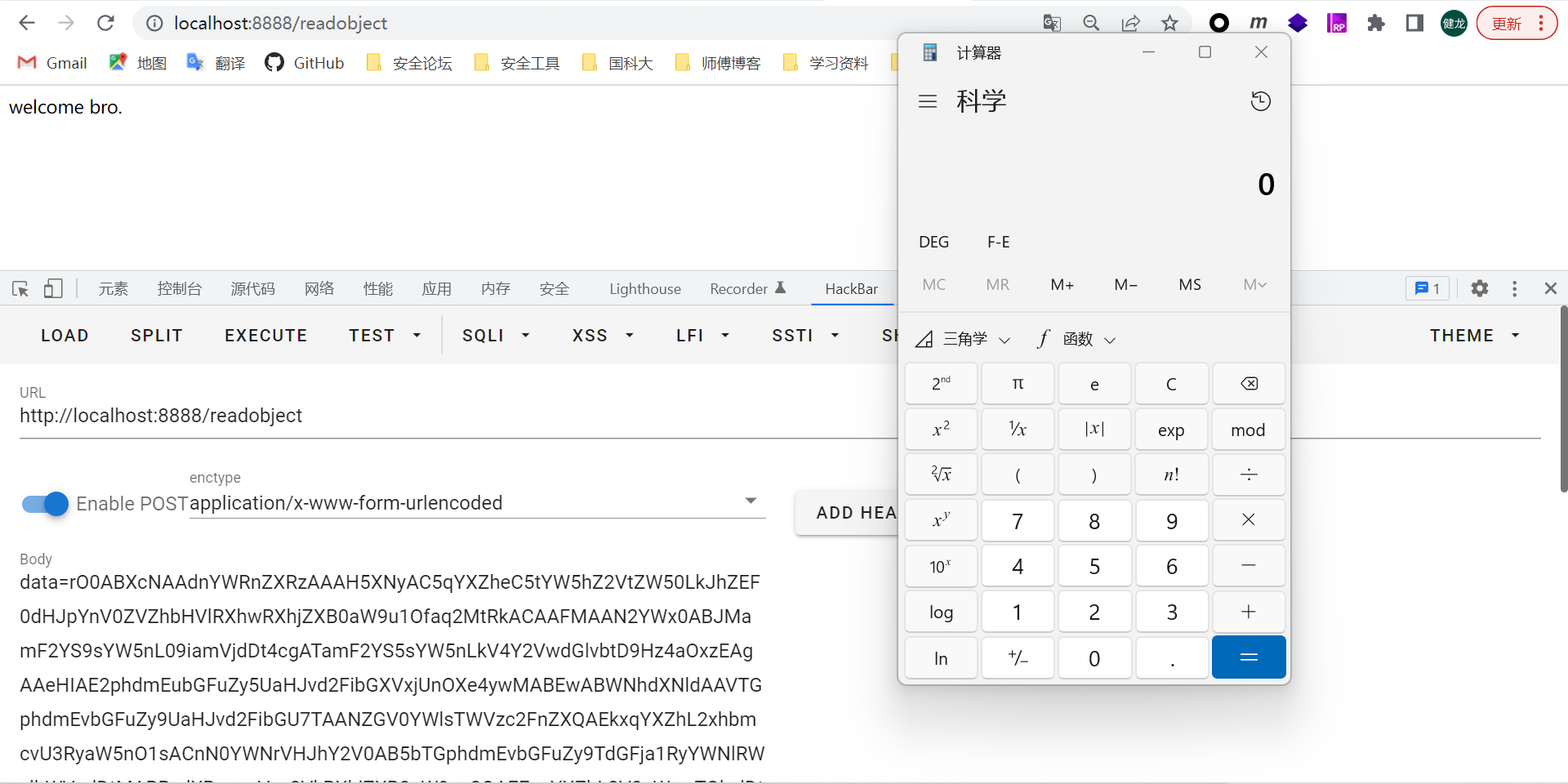Click the calculator π key
This screenshot has height=784, width=1568.
1018,384
